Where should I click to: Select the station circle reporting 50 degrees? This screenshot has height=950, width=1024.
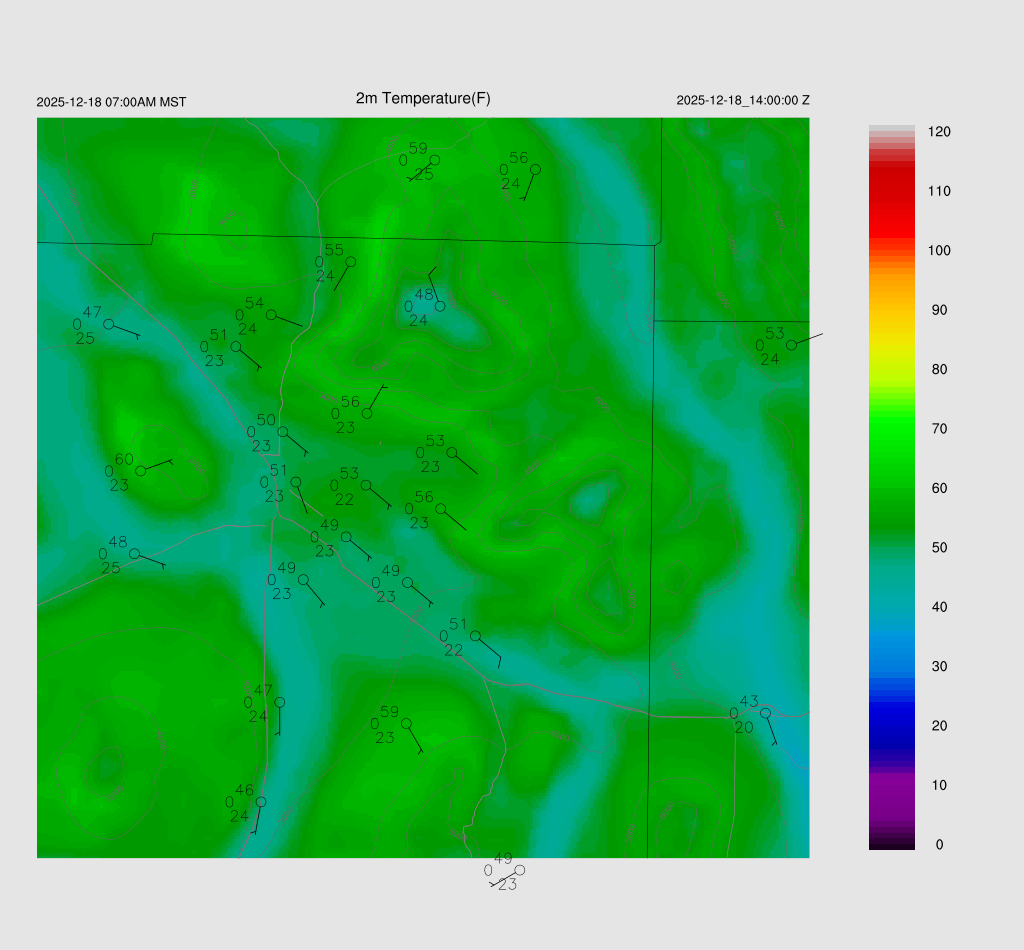283,432
